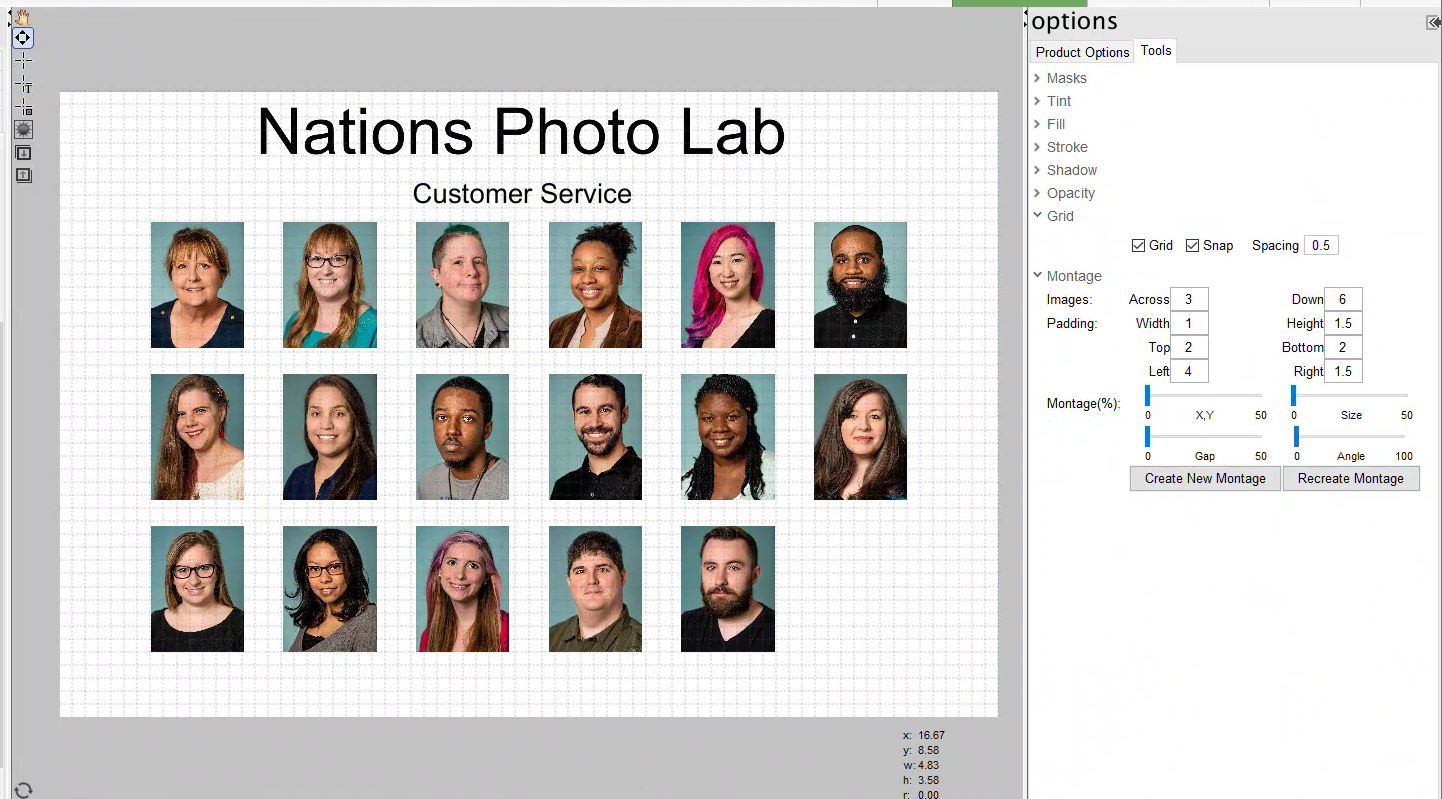Click the Images Across input field
The width and height of the screenshot is (1442, 799).
click(x=1189, y=299)
